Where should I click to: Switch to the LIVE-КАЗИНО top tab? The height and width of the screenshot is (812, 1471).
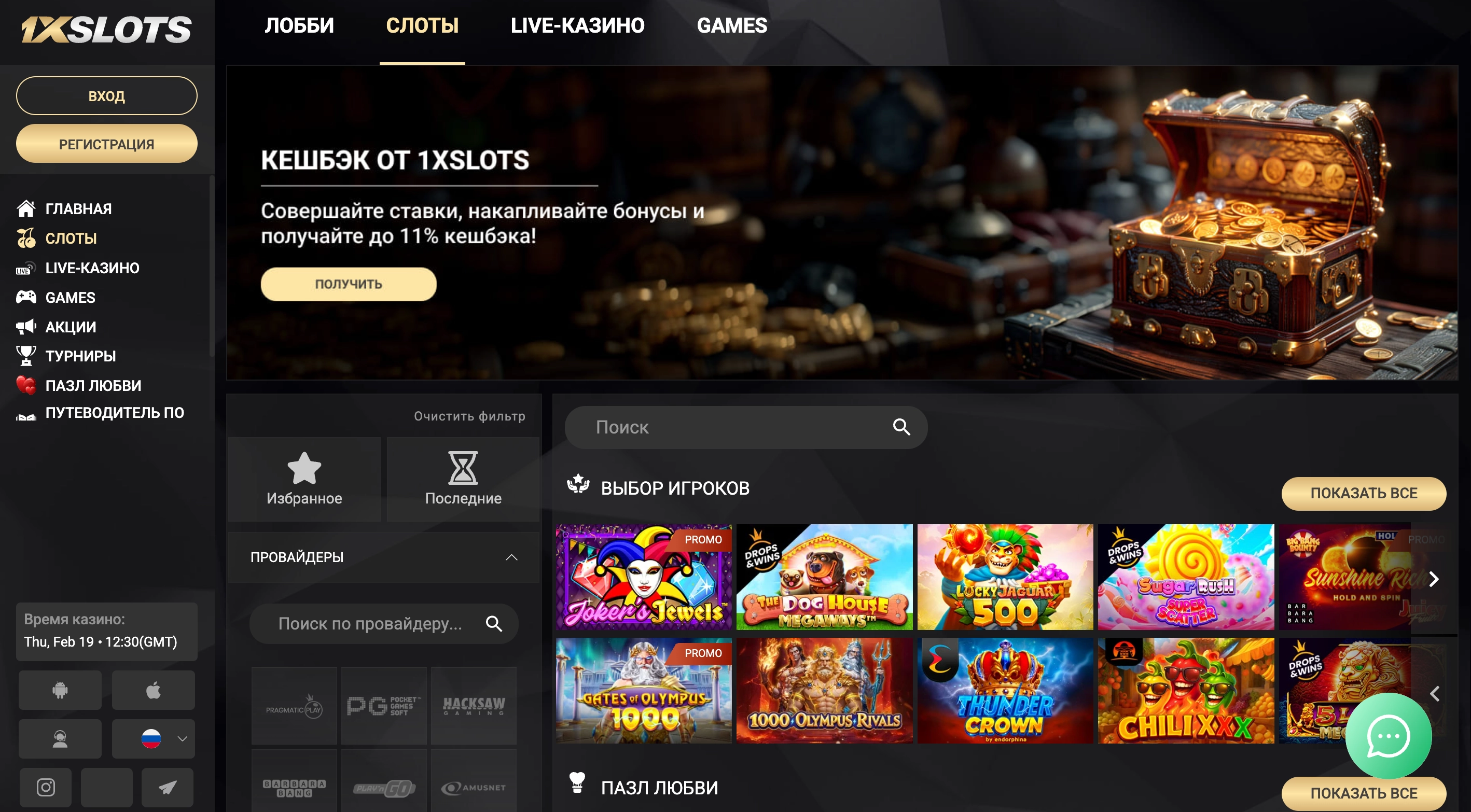pyautogui.click(x=577, y=26)
